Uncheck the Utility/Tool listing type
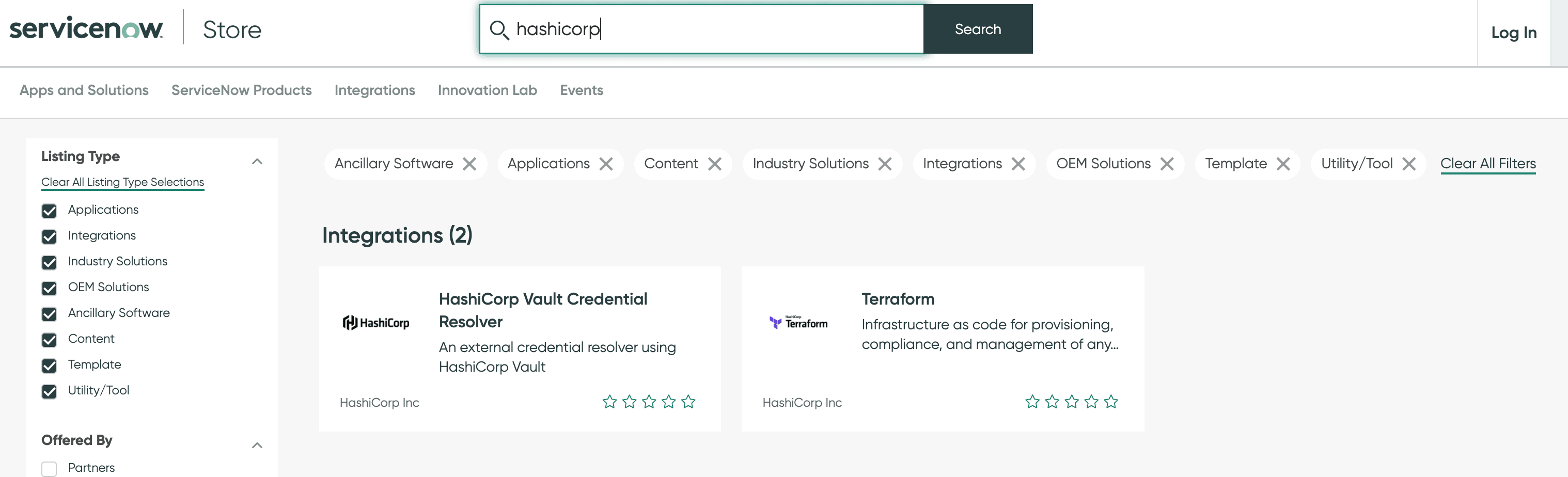Viewport: 1568px width, 477px height. pyautogui.click(x=49, y=392)
